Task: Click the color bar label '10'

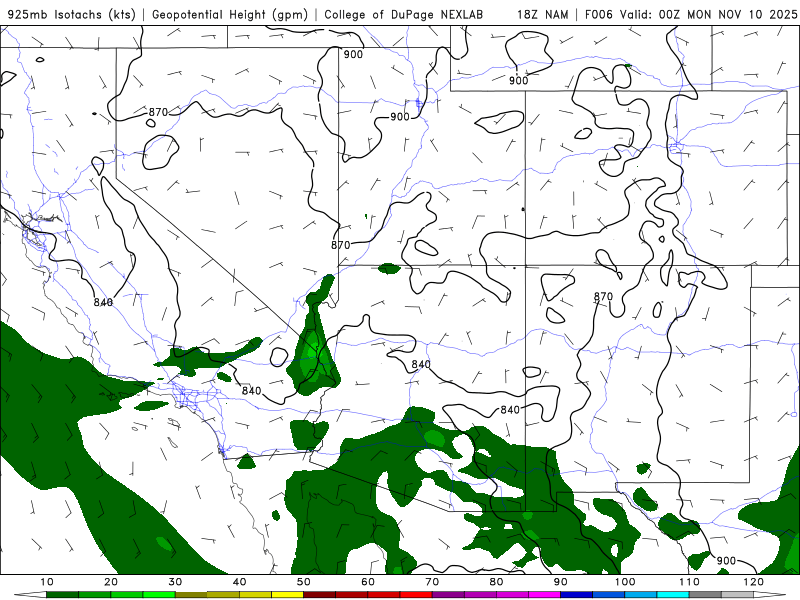Action: pos(46,582)
